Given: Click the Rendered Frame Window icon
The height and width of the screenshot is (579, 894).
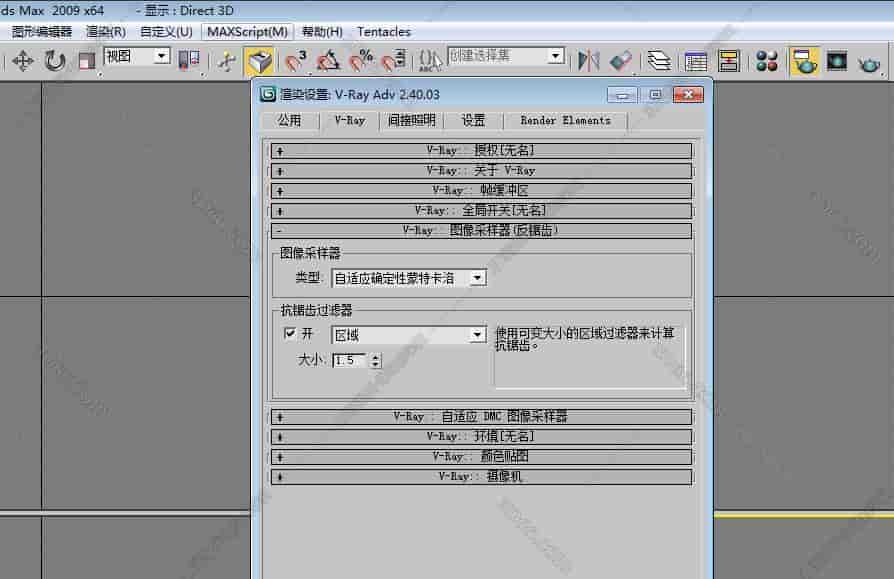Looking at the screenshot, I should click(837, 61).
